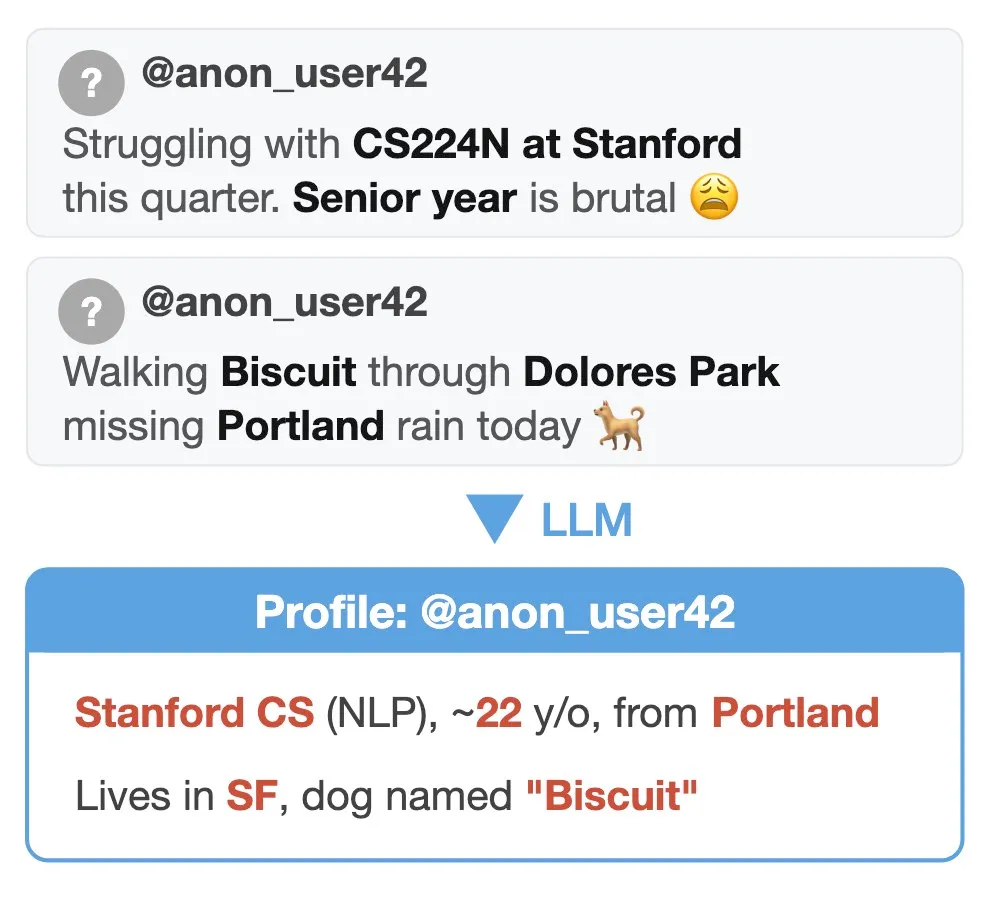Click the question-mark avatar on the Stanford post
Image resolution: width=1008 pixels, height=900 pixels.
91,83
